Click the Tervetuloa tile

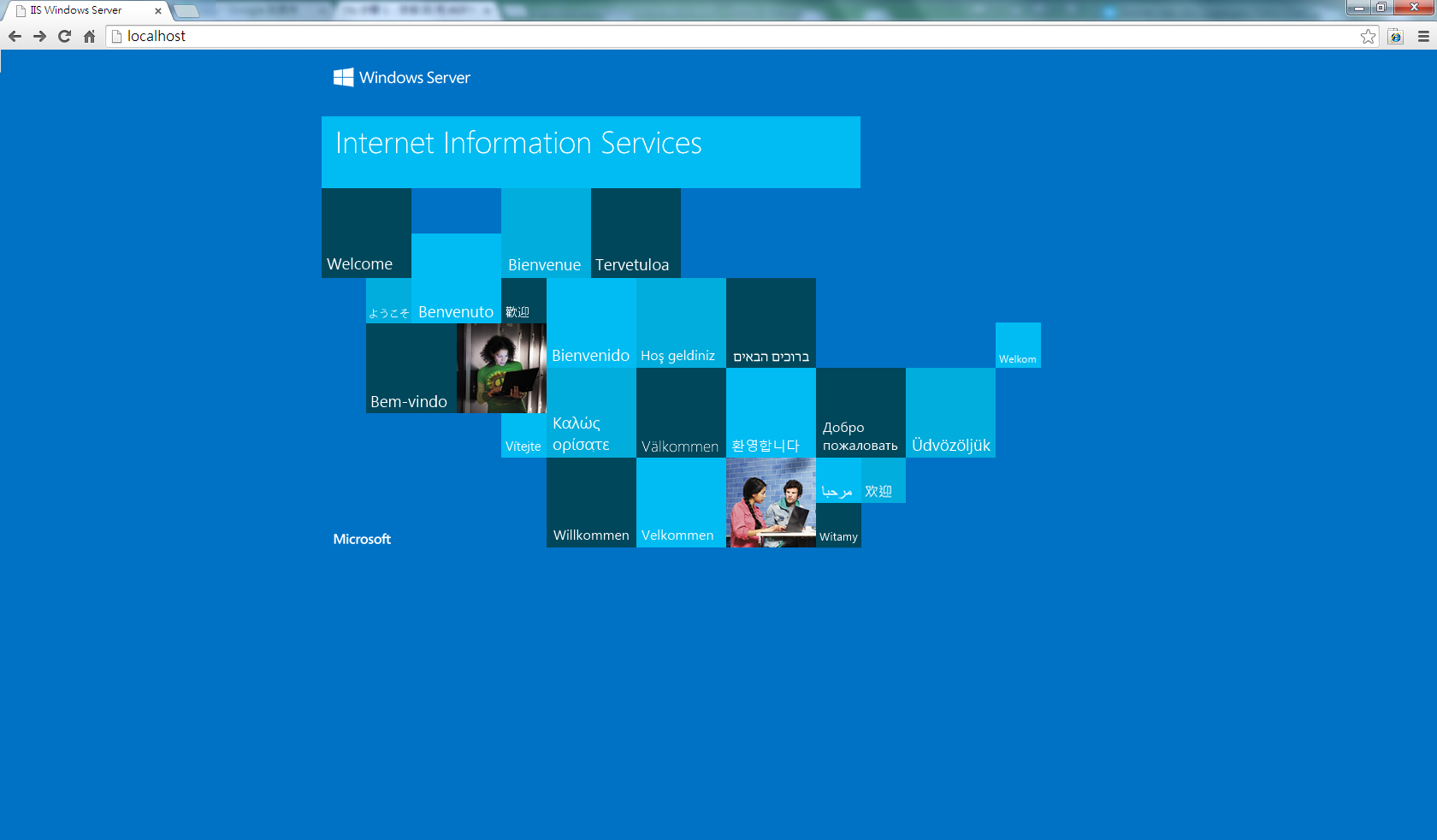[x=636, y=233]
